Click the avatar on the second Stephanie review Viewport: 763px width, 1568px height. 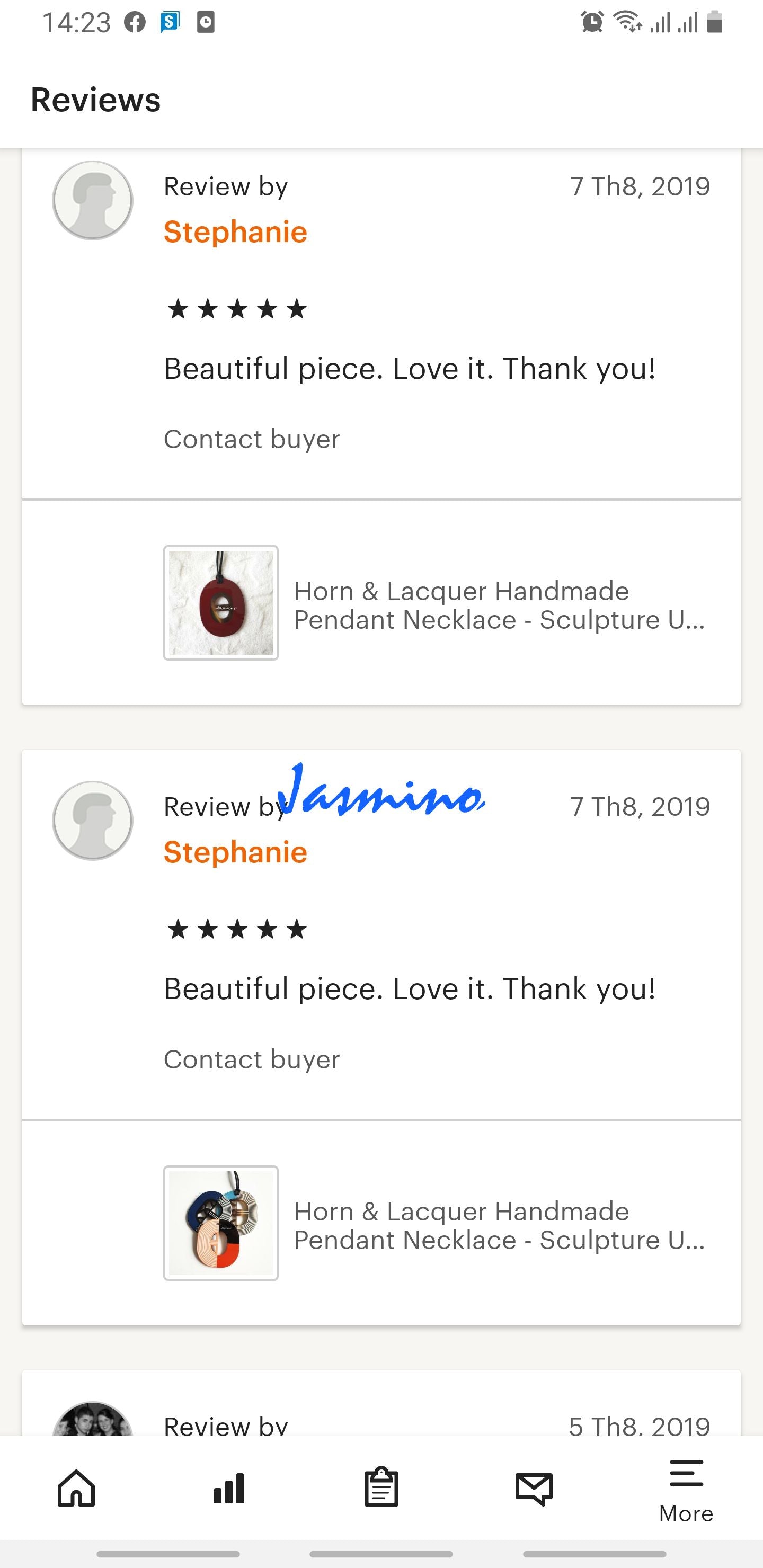[93, 820]
